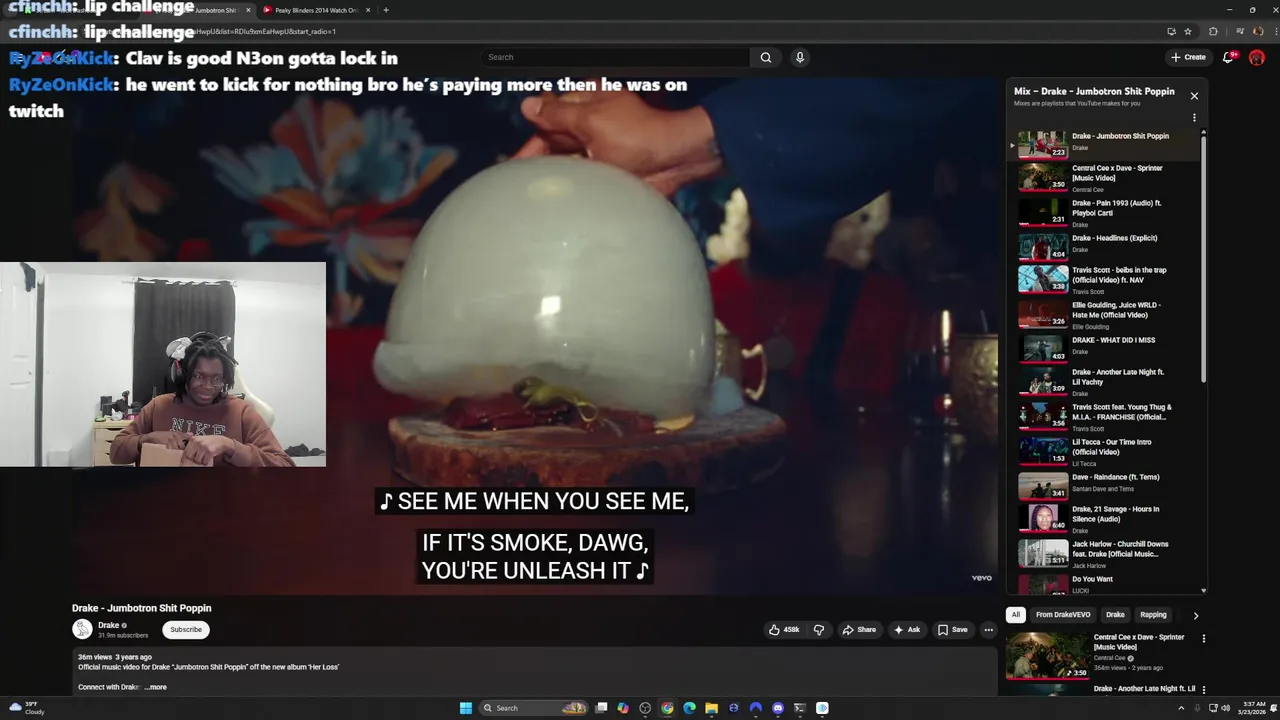Open 'Travis Scott feat. Young Thug & M.I.A. - FRANCHISE' entry
The height and width of the screenshot is (720, 1280).
pyautogui.click(x=1105, y=416)
